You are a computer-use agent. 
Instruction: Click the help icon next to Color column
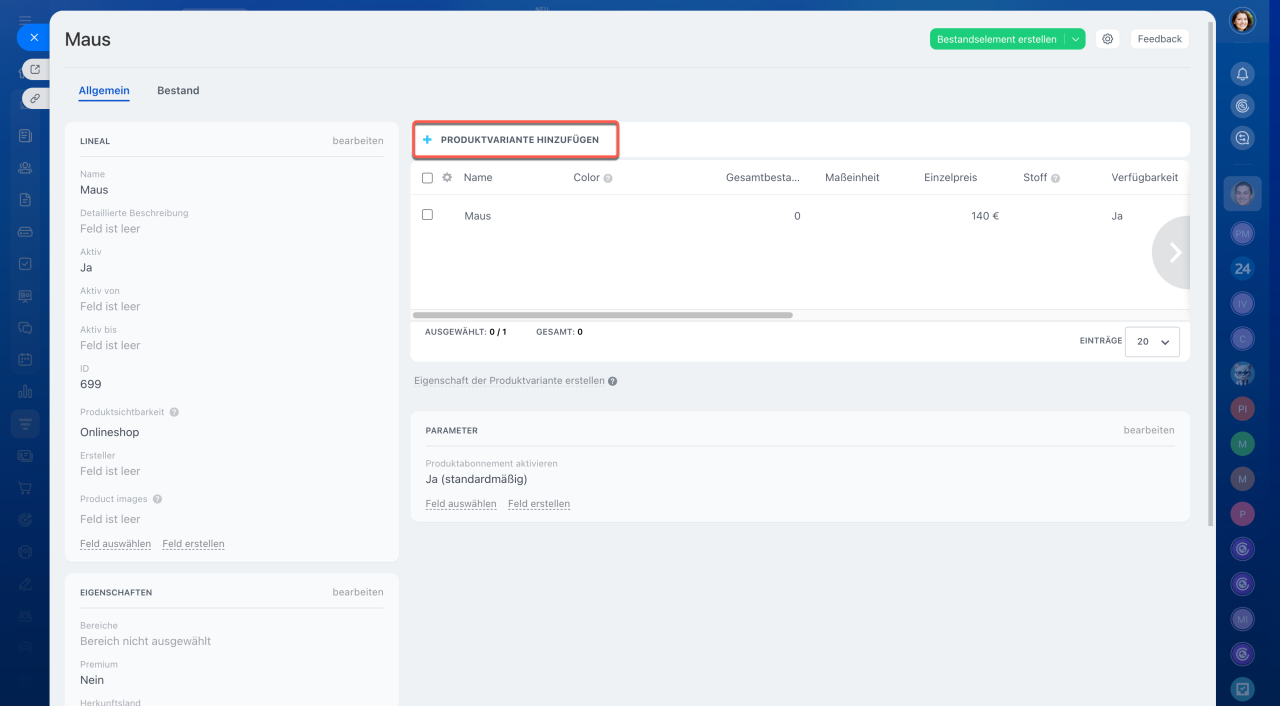[x=608, y=178]
